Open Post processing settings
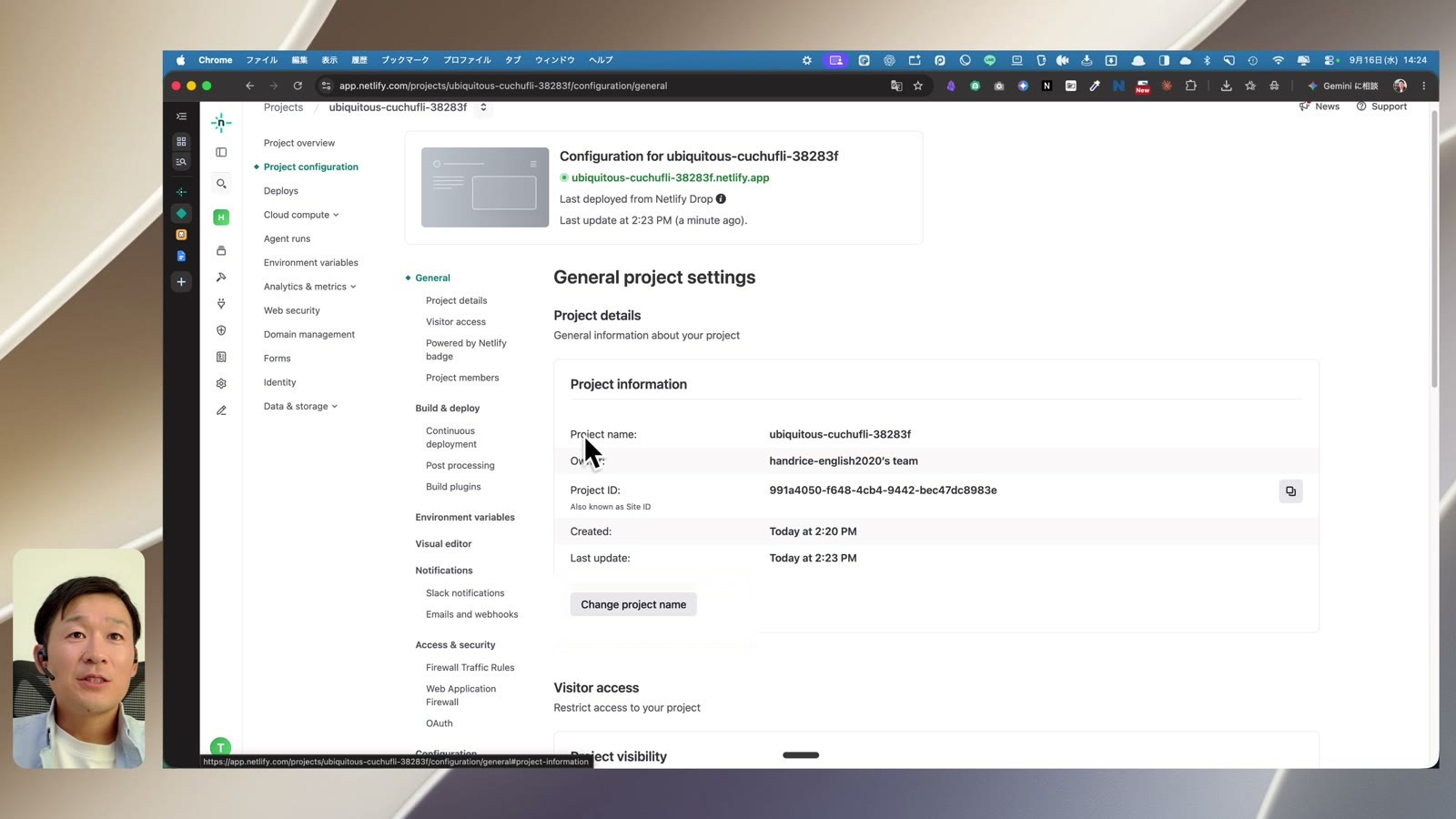 tap(460, 466)
